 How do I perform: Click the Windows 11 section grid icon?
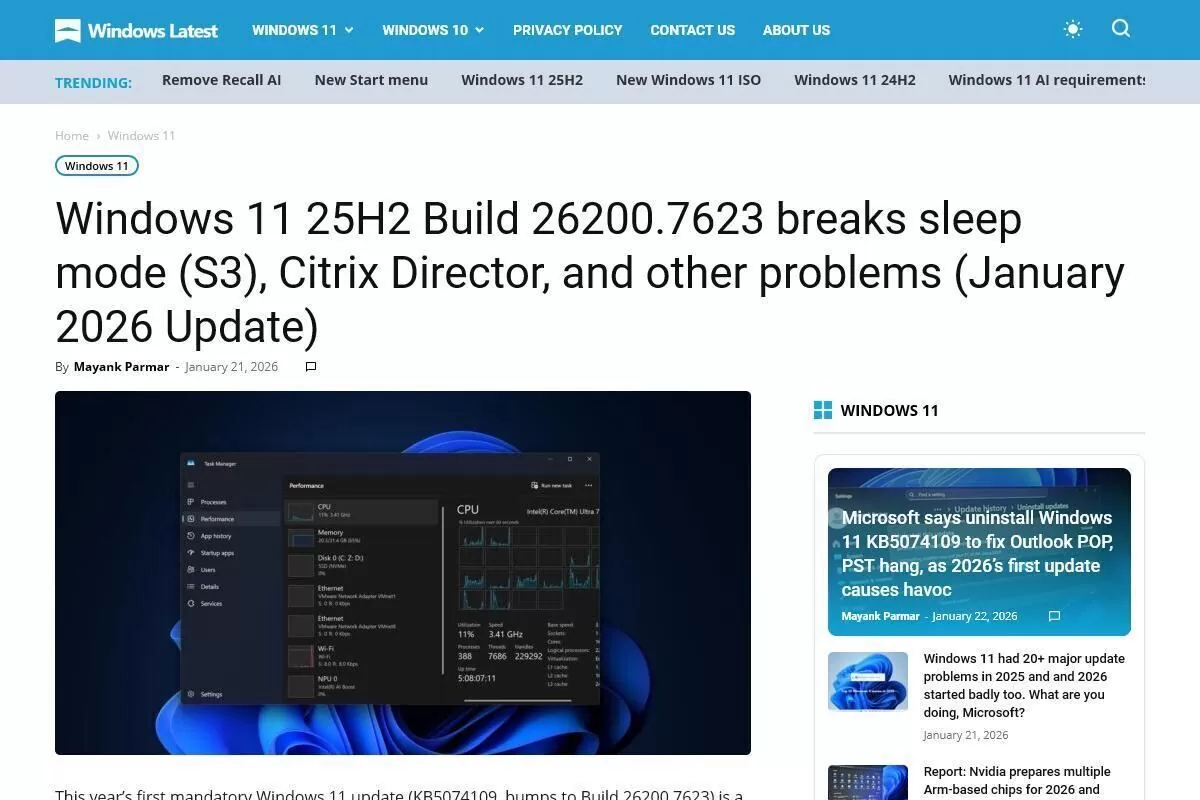[823, 410]
